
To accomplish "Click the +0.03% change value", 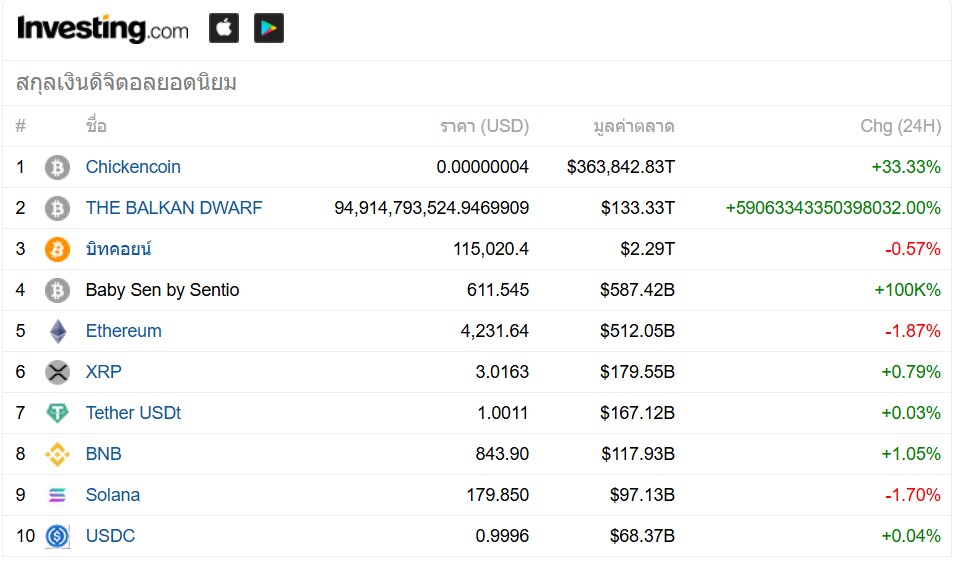I will tap(911, 413).
